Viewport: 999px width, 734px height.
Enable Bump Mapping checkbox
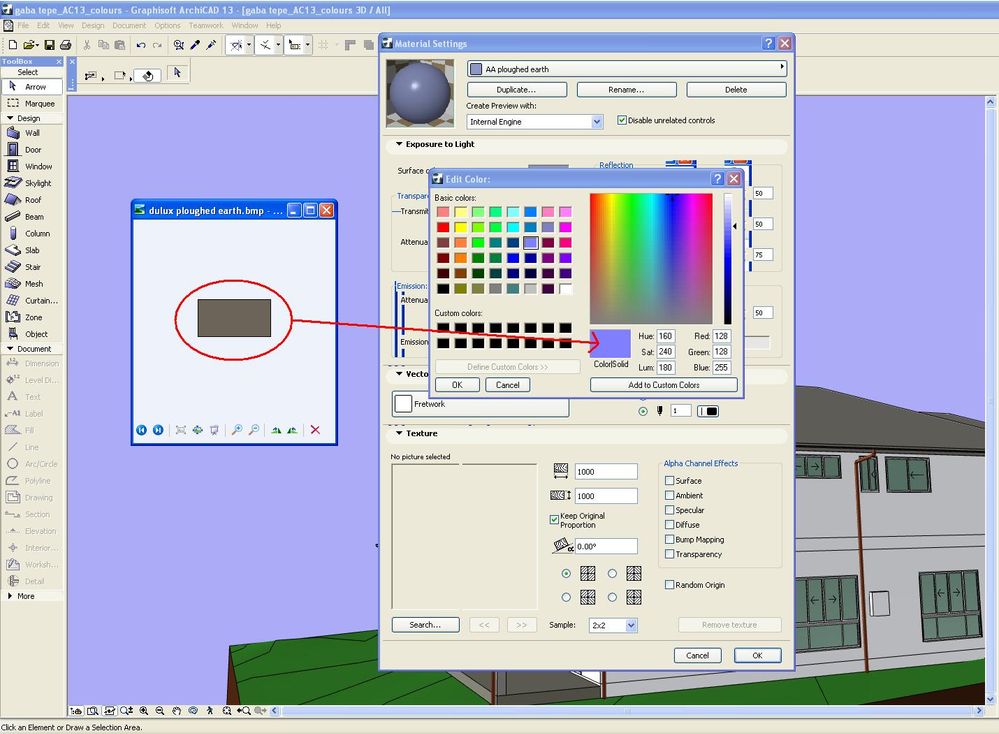coord(670,539)
